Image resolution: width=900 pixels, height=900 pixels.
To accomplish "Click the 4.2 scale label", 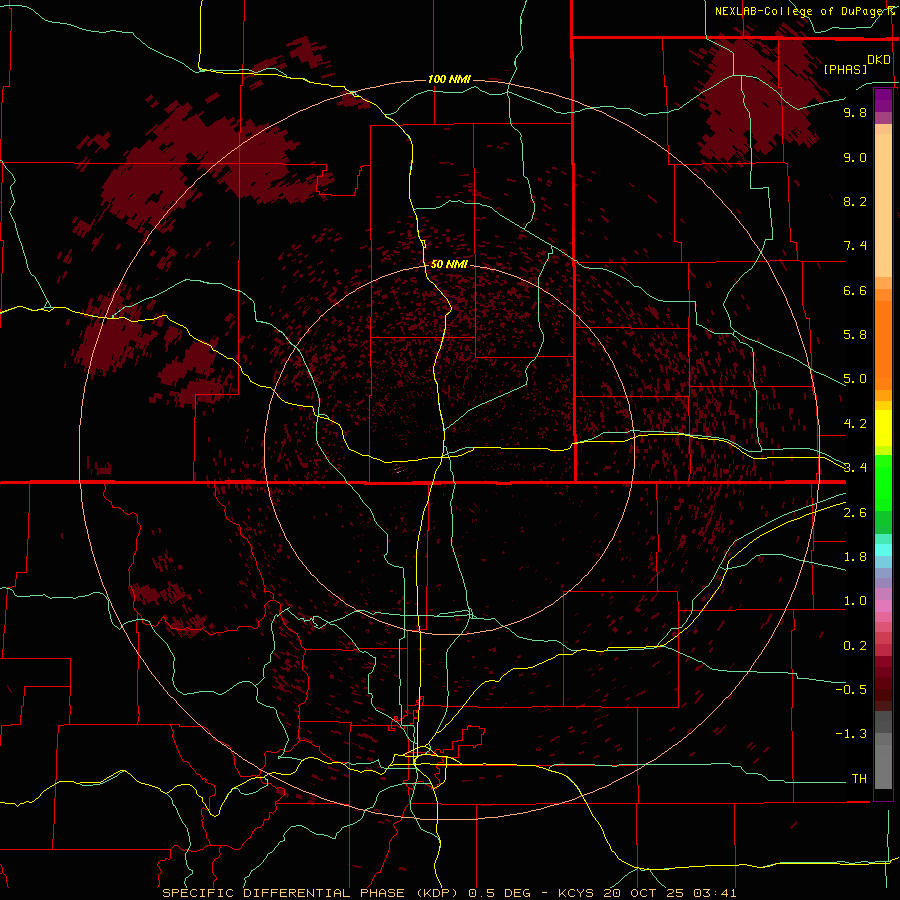I will pyautogui.click(x=855, y=424).
